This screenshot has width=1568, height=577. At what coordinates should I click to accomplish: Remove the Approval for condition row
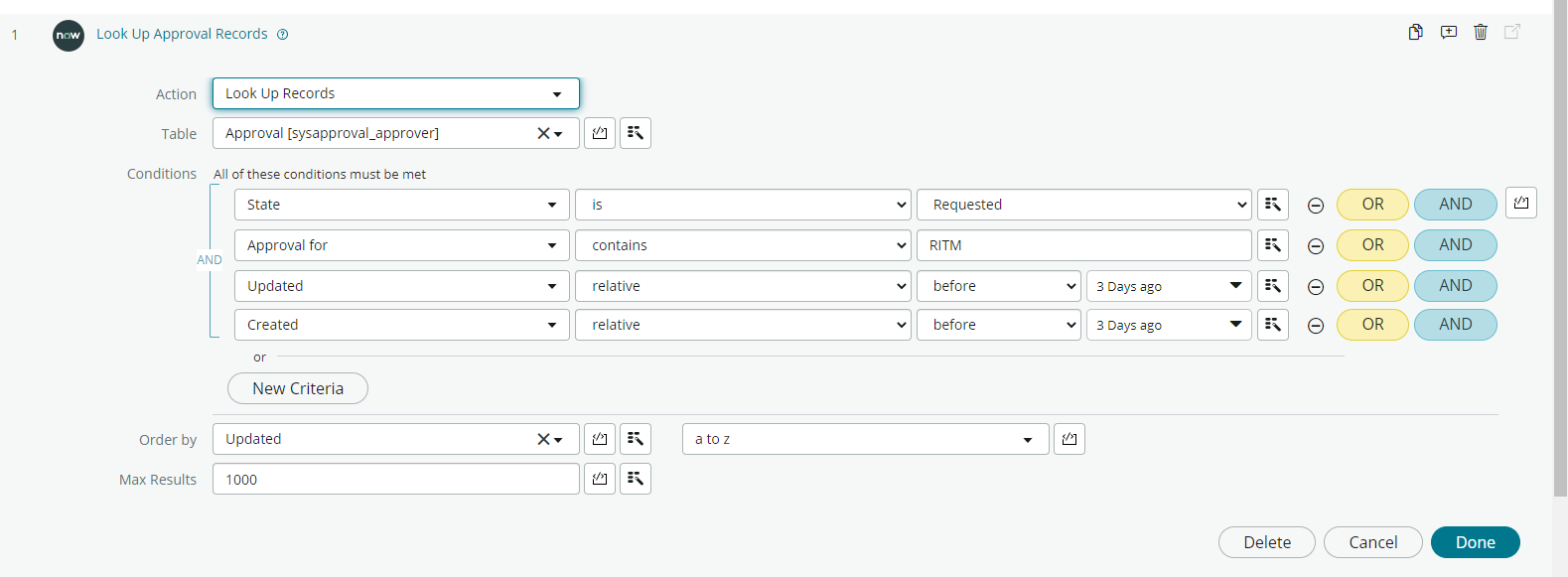1316,246
